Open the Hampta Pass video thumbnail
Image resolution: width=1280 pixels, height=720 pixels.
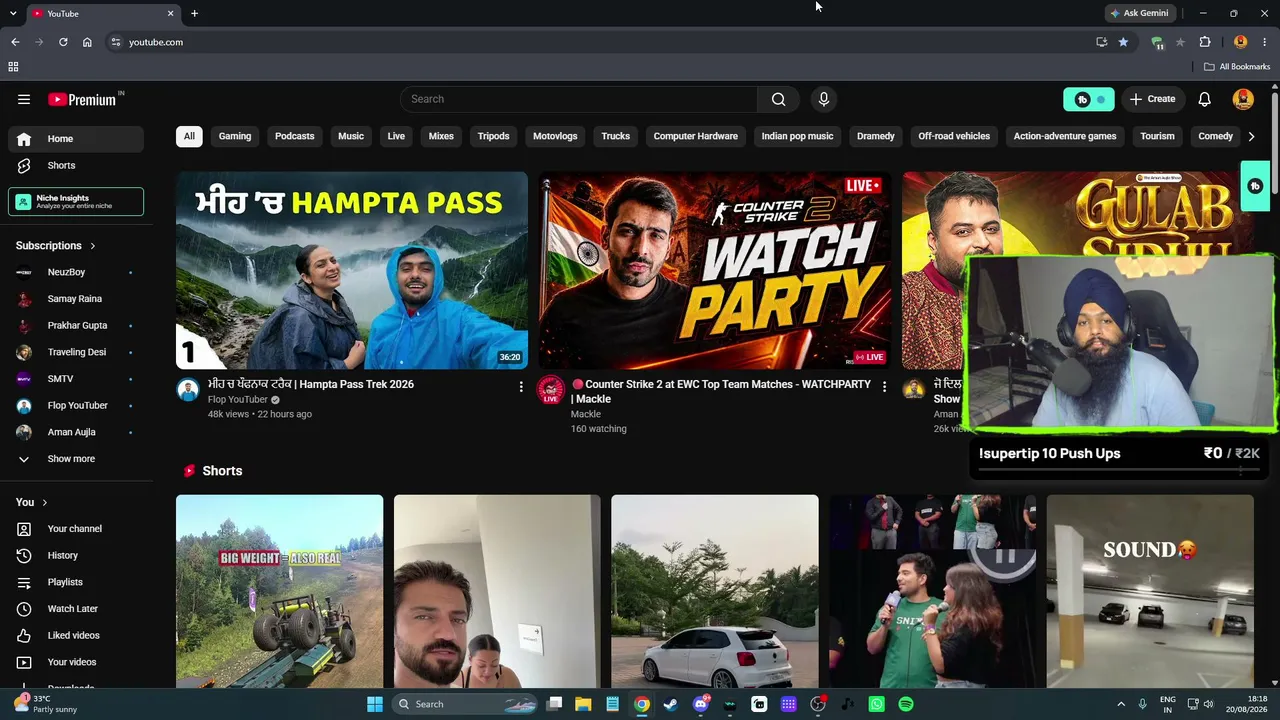[352, 270]
